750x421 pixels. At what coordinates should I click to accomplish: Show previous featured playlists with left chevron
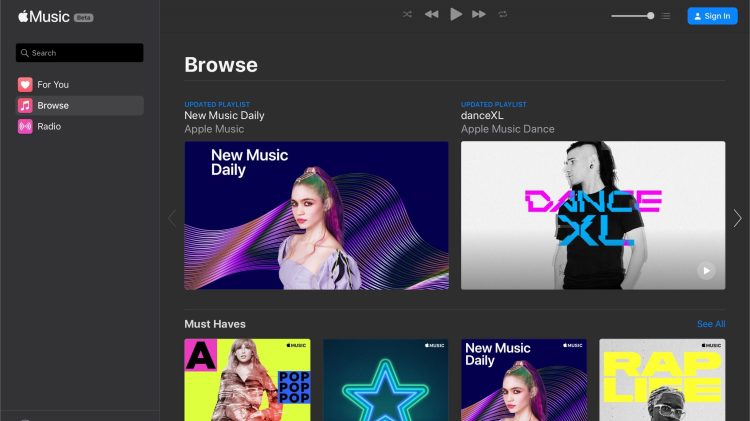point(173,219)
